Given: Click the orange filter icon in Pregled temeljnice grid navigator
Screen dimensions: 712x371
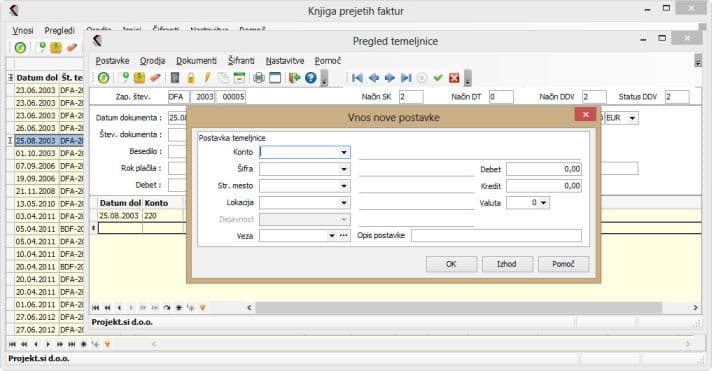Looking at the screenshot, I should pyautogui.click(x=203, y=308).
